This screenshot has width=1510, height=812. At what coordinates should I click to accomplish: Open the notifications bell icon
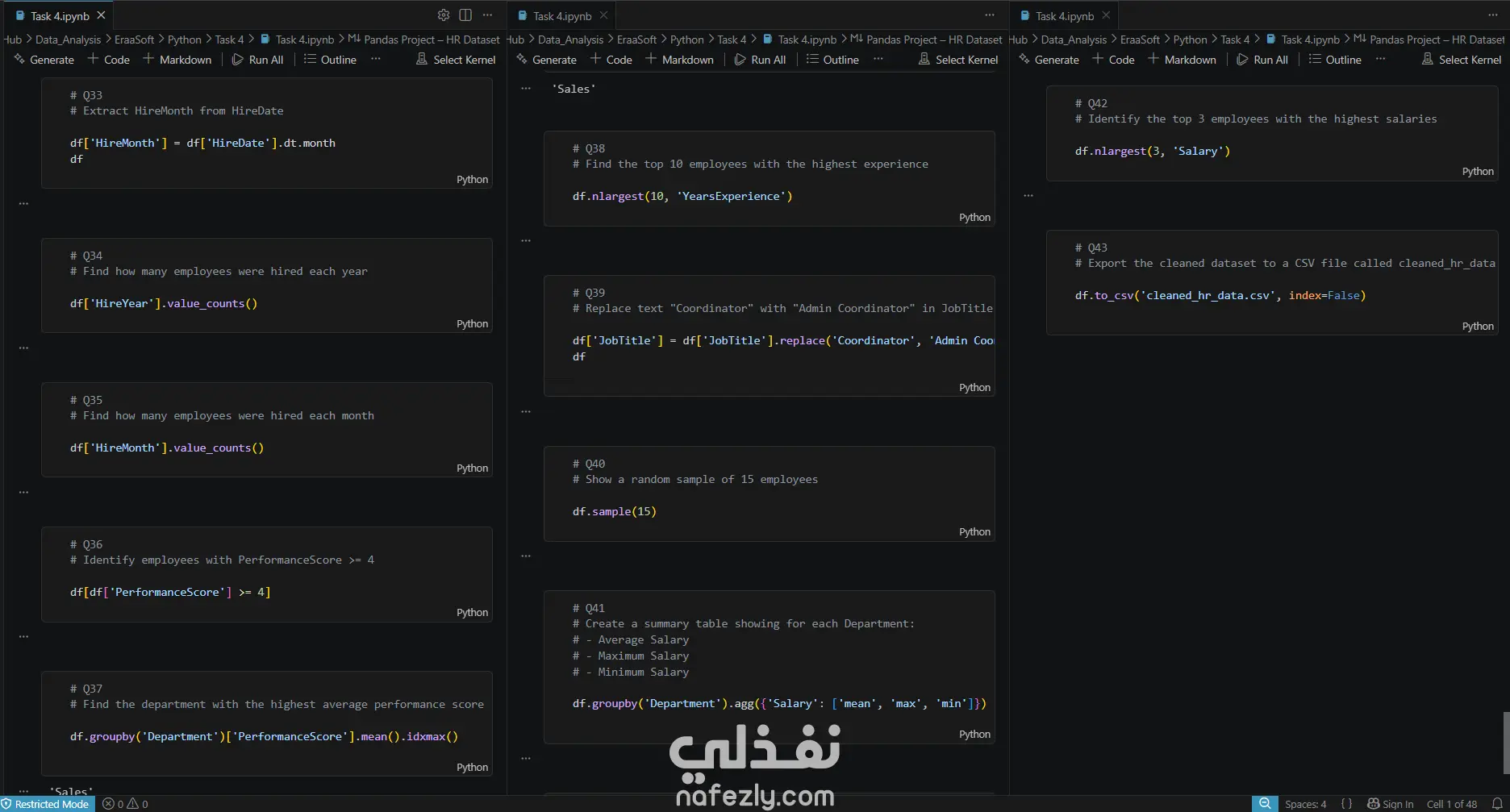(1497, 804)
